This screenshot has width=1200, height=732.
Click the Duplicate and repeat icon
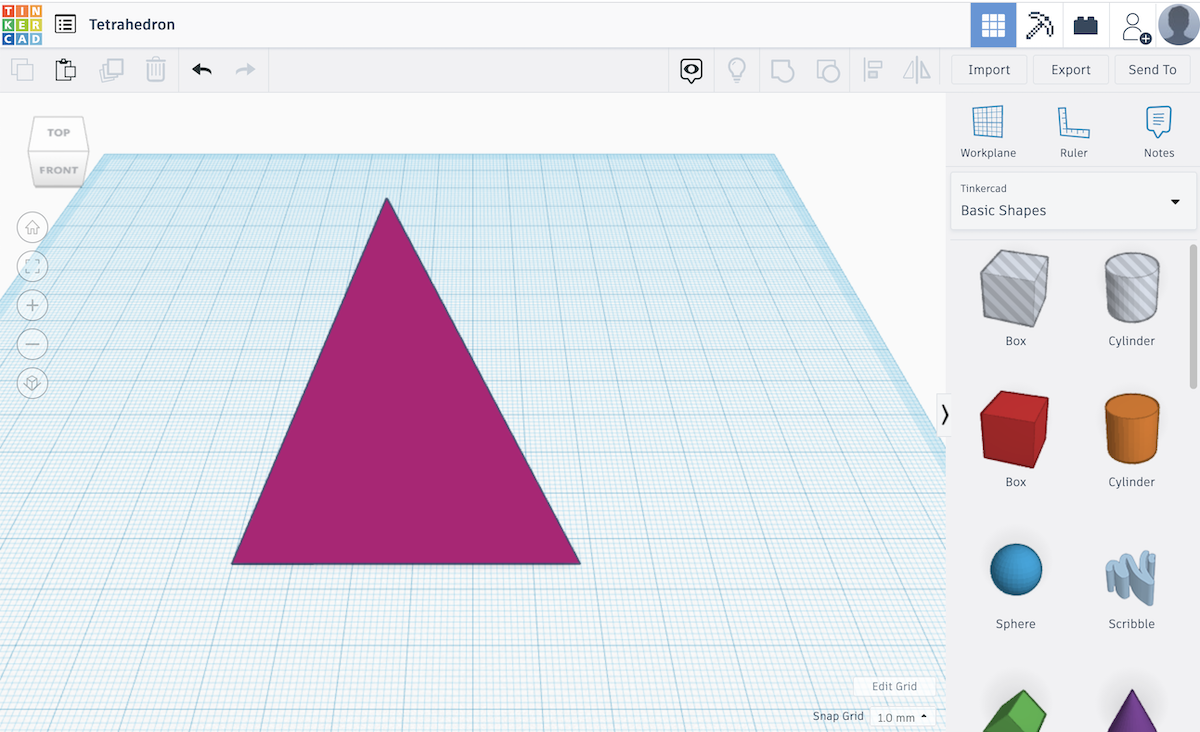111,70
